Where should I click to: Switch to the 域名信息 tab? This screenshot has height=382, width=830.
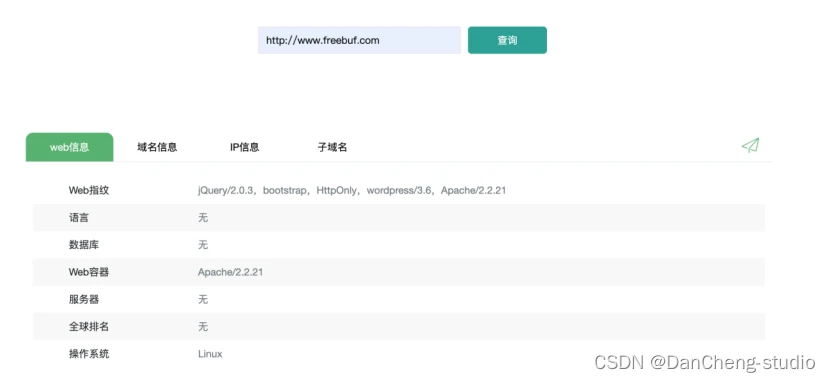157,147
